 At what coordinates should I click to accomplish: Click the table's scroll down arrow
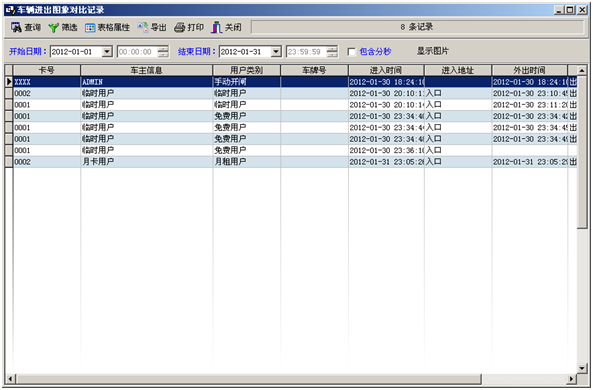coord(582,368)
